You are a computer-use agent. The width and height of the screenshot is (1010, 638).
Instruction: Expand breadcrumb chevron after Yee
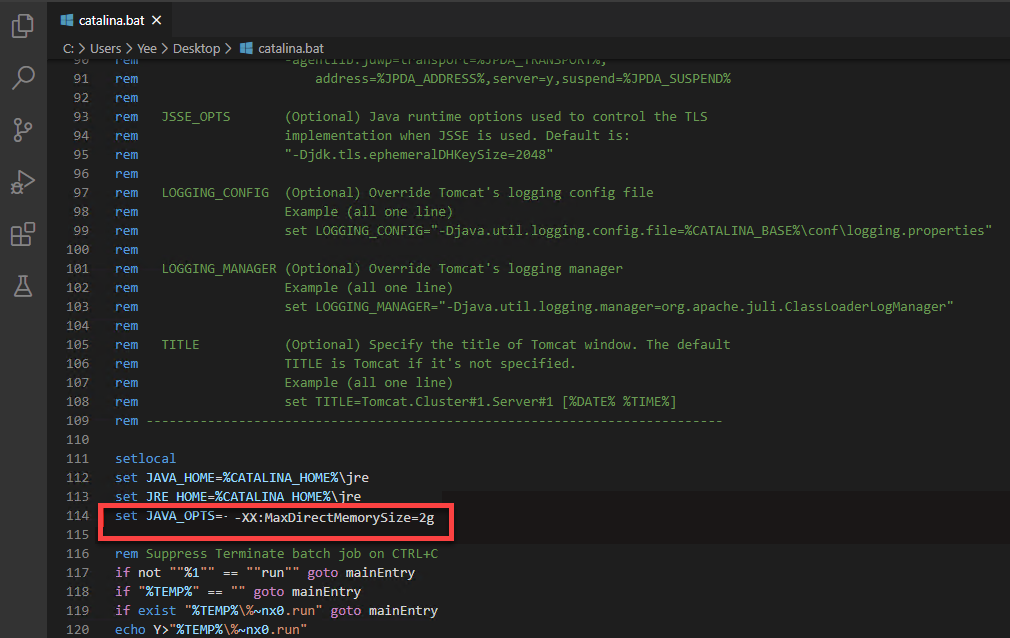(x=164, y=48)
